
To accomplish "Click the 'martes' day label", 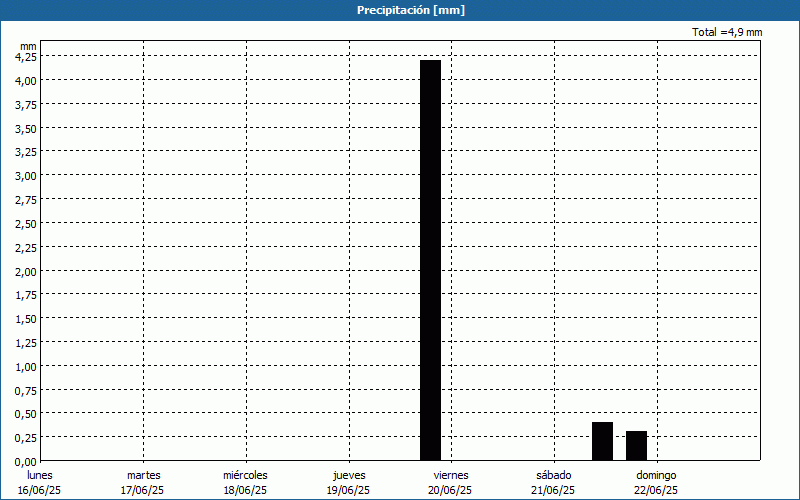I will [144, 475].
